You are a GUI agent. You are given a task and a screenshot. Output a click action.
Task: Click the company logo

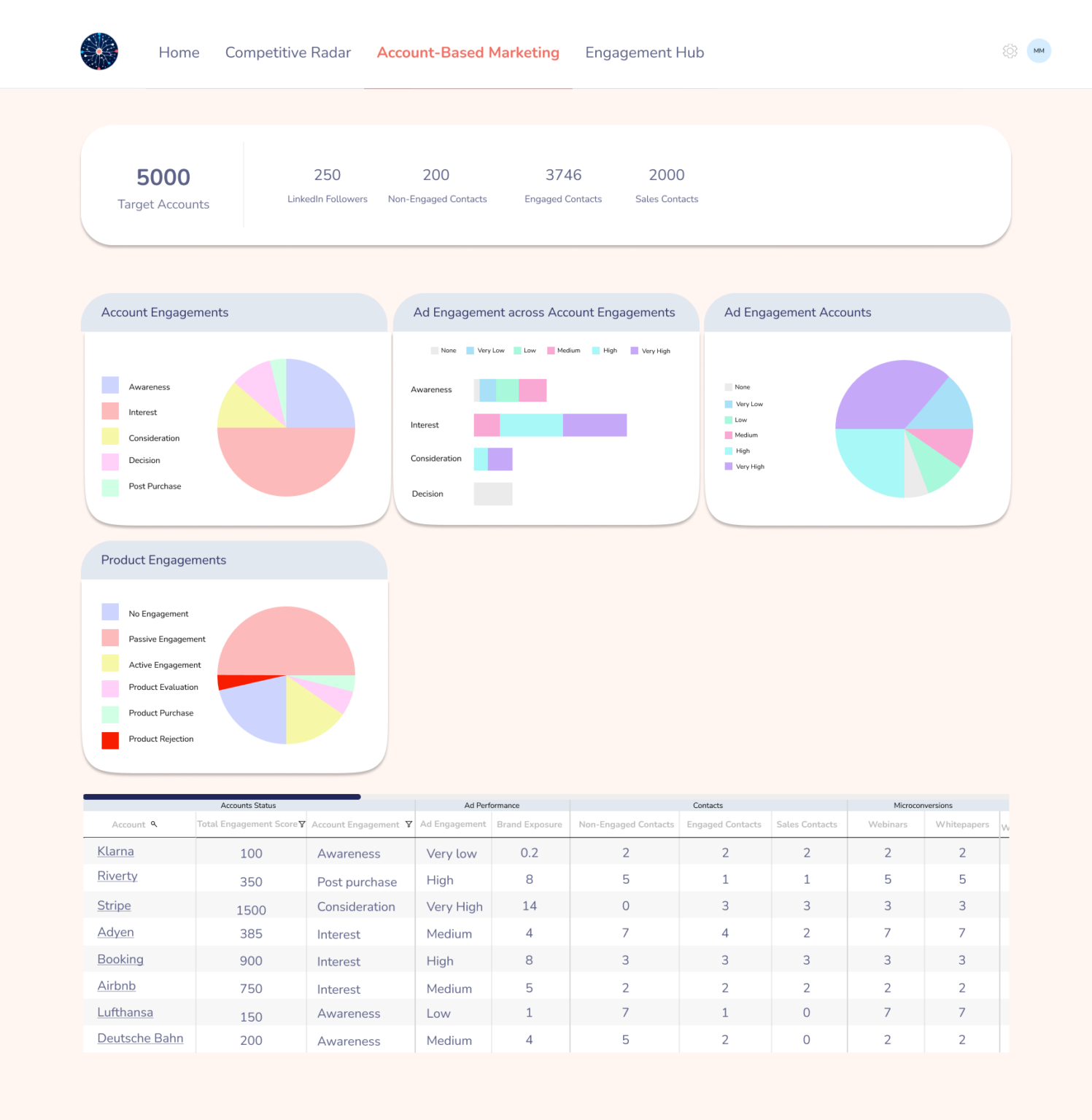point(98,51)
